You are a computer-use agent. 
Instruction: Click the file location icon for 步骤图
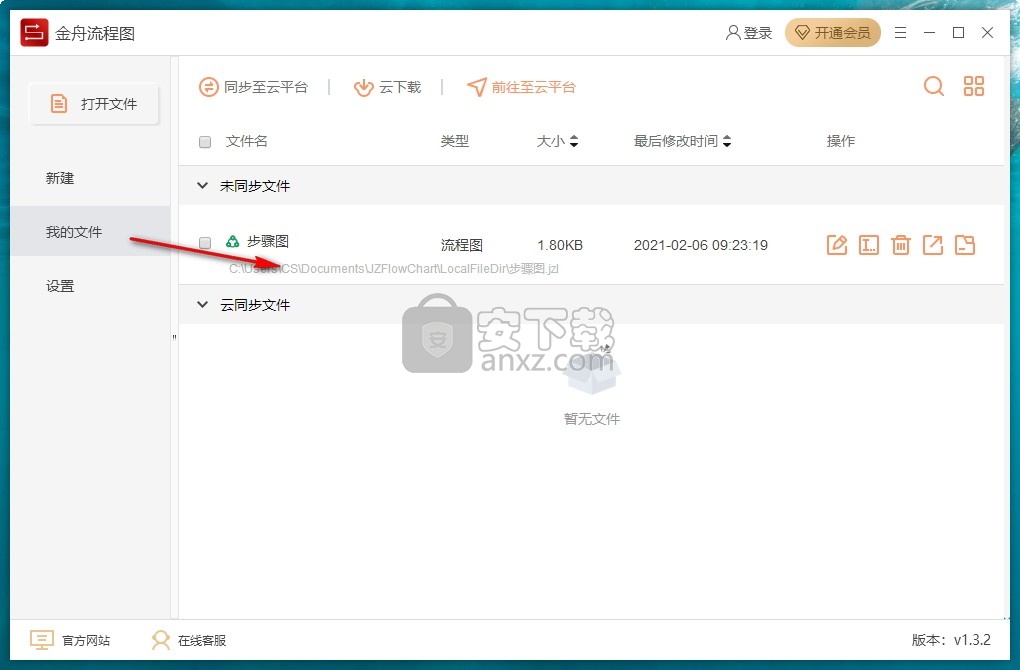[965, 245]
